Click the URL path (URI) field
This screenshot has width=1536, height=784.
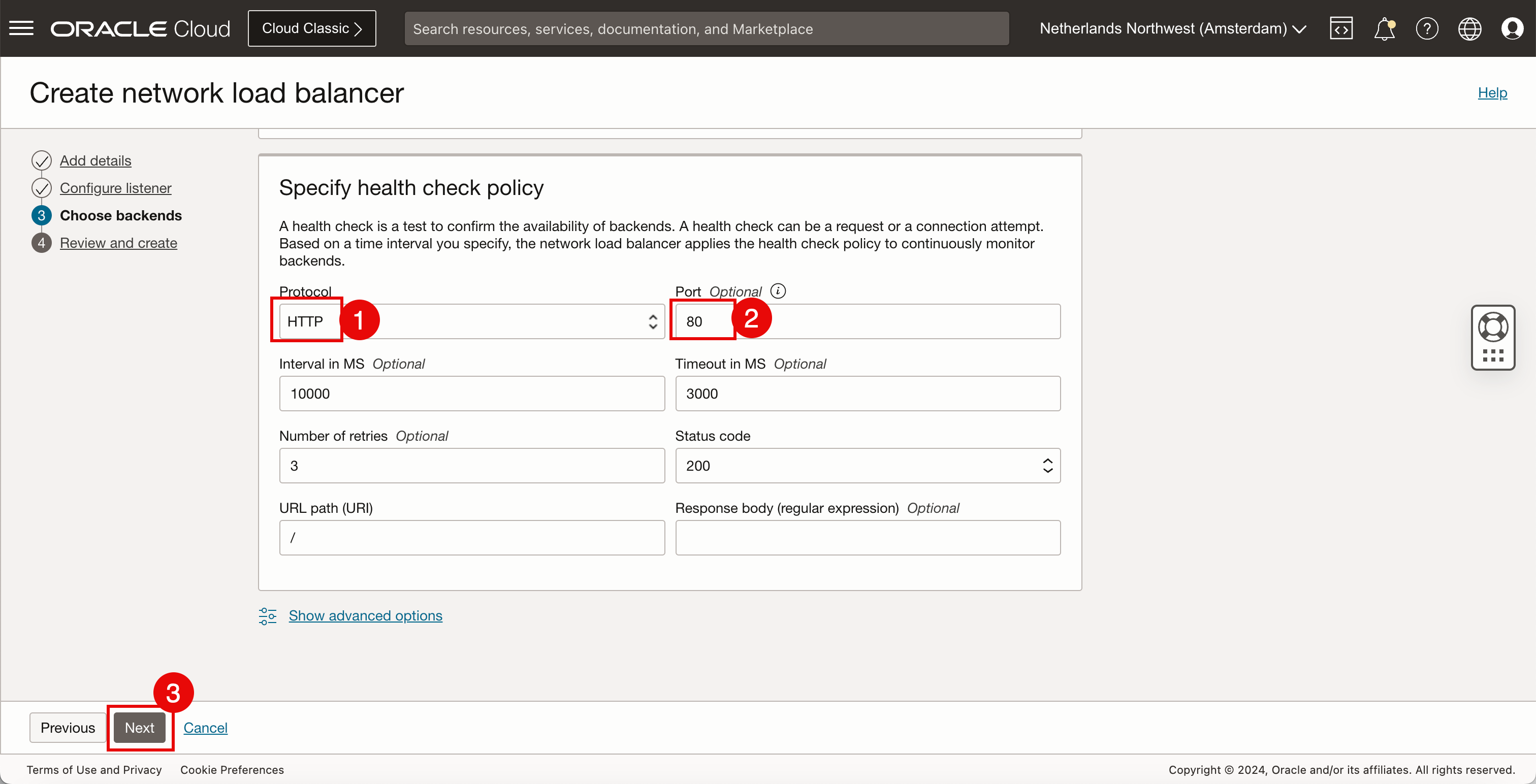[472, 538]
